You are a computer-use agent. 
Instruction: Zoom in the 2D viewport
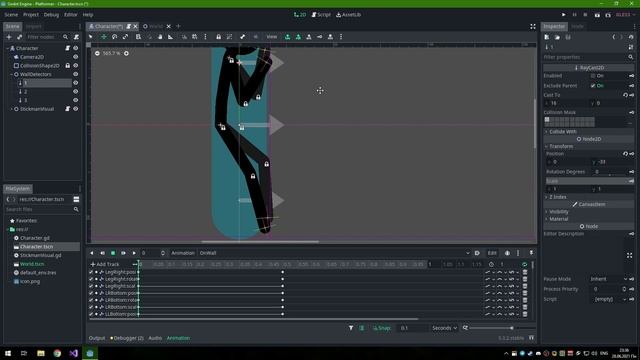(x=126, y=53)
